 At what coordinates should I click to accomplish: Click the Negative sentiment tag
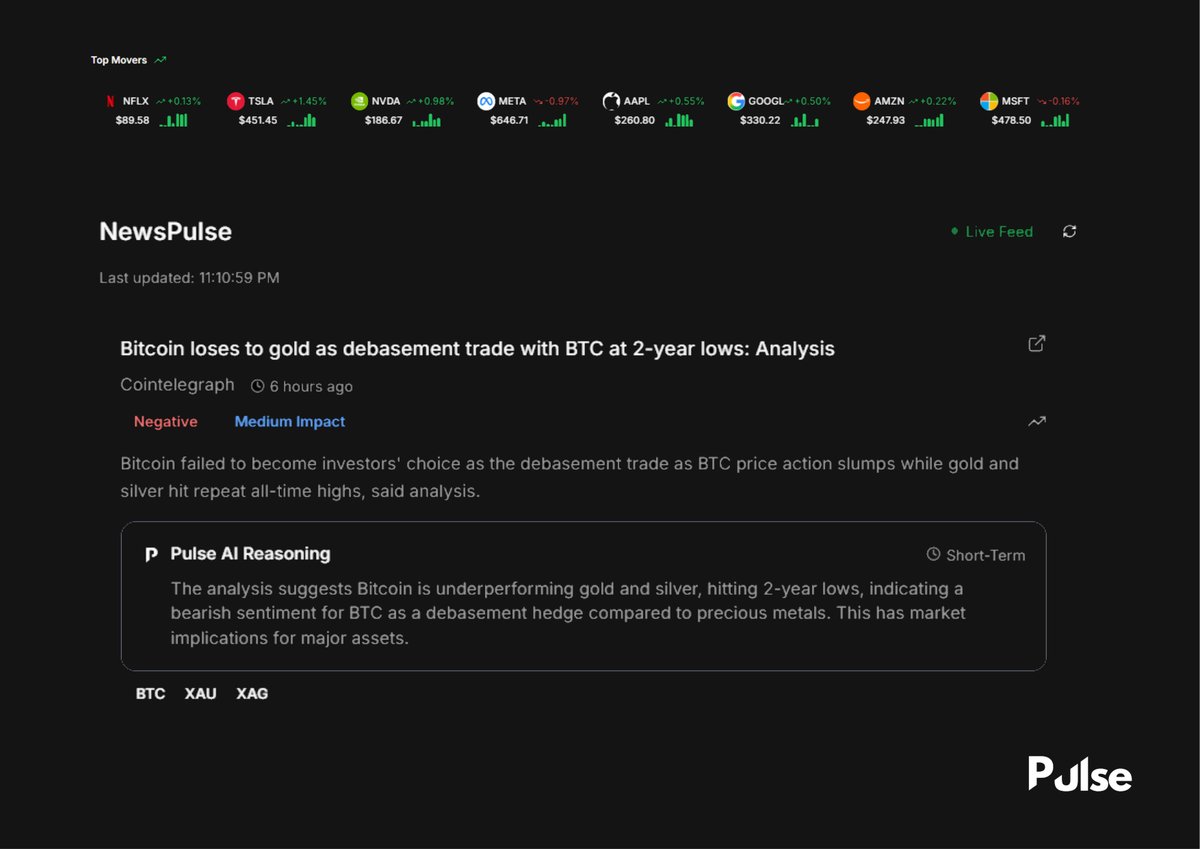(x=166, y=422)
